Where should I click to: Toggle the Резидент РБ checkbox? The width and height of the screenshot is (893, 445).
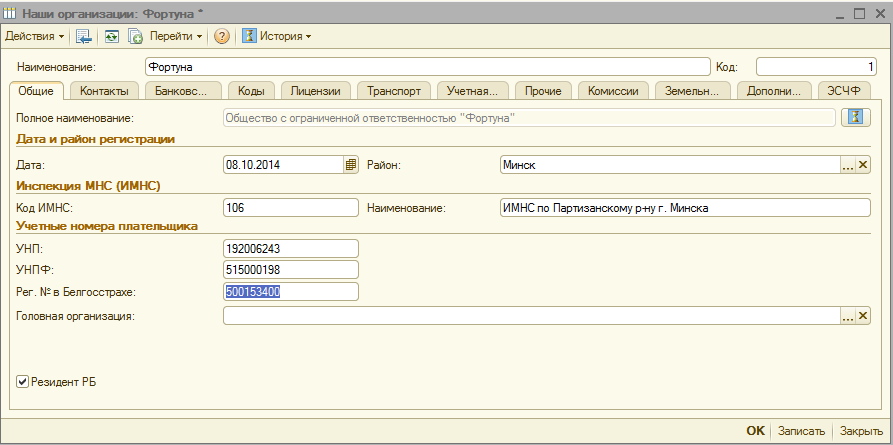click(x=22, y=381)
